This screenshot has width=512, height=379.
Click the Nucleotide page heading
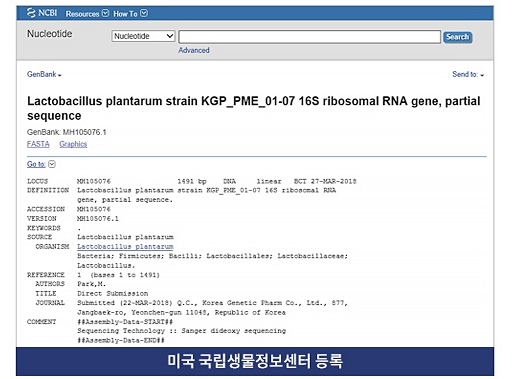[49, 34]
